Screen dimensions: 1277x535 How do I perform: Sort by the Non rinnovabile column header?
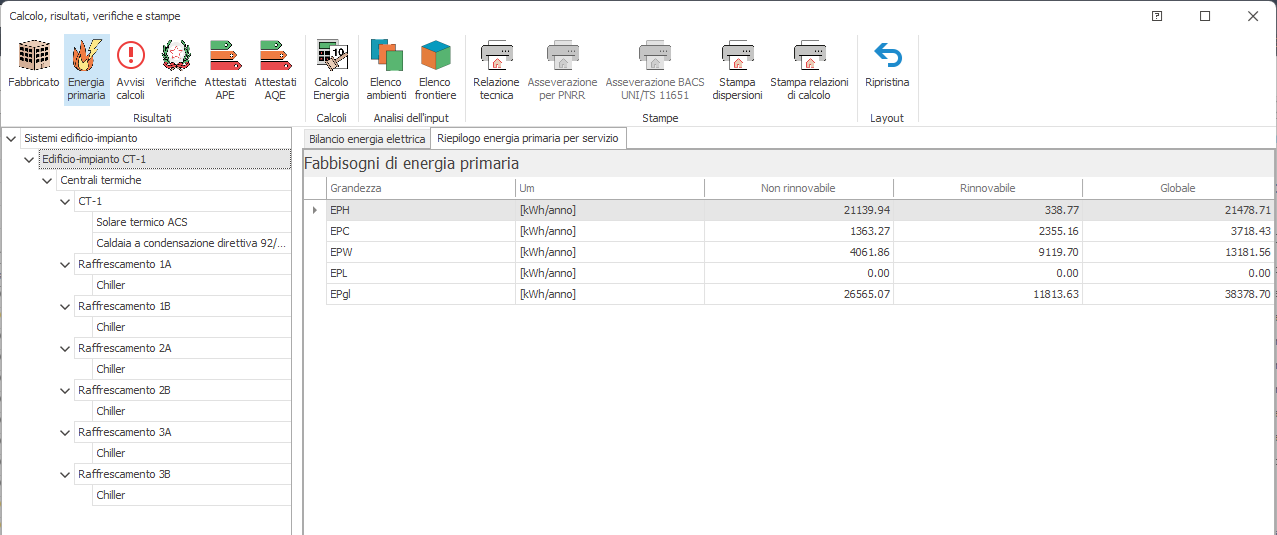pyautogui.click(x=798, y=188)
